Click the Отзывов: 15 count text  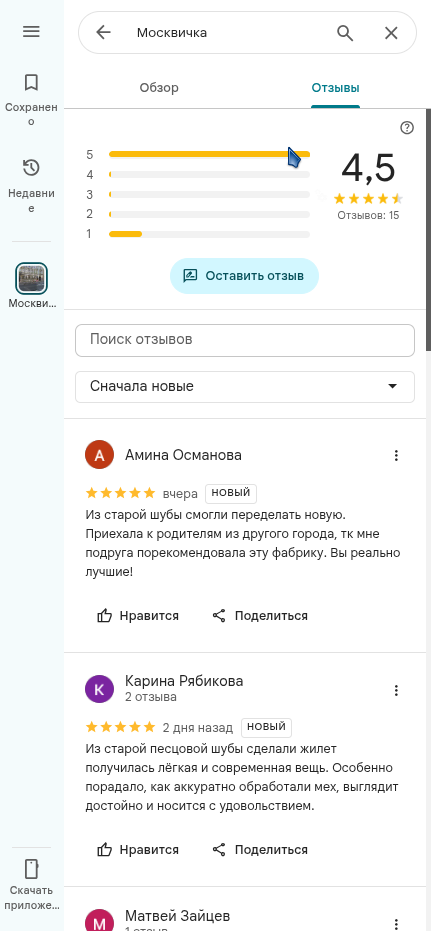coord(368,215)
